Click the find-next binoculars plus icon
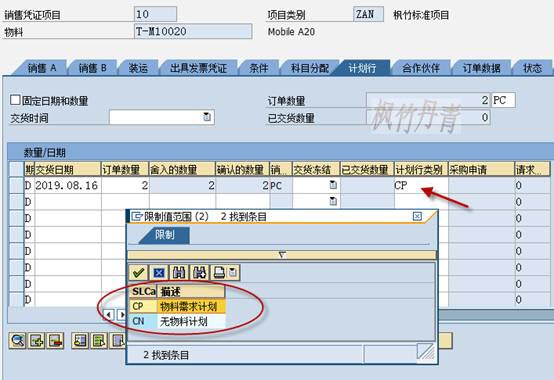Screen dimensions: 554x380 200,272
